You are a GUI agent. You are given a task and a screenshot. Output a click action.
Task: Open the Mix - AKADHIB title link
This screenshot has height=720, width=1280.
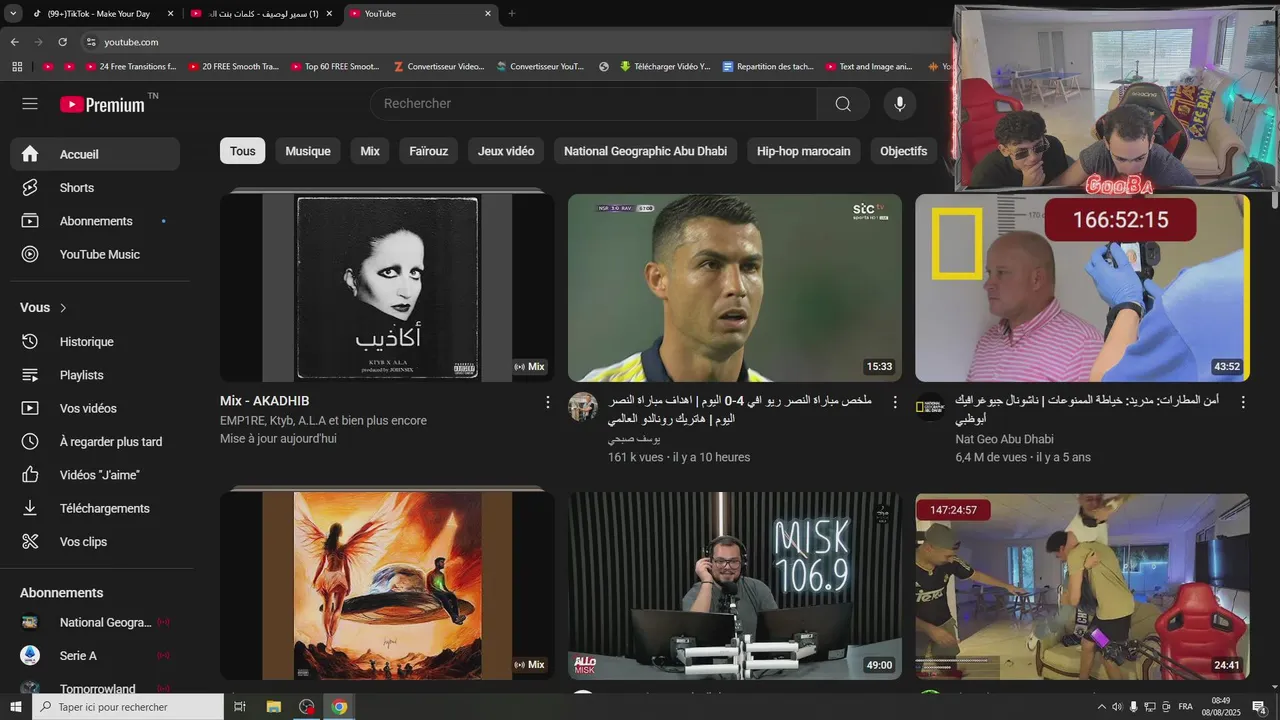click(x=265, y=401)
